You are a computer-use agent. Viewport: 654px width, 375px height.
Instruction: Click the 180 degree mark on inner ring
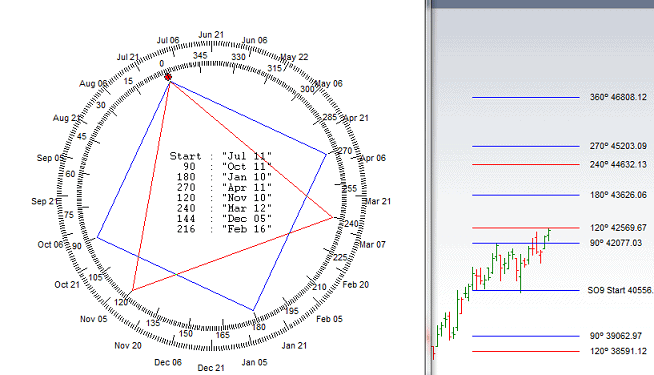click(259, 327)
